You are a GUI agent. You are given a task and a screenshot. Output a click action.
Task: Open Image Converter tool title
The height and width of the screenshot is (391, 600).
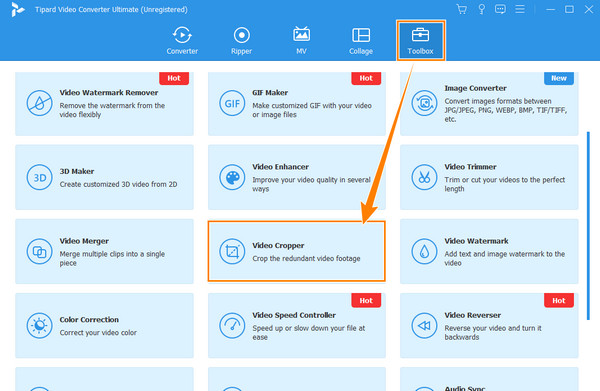point(475,88)
